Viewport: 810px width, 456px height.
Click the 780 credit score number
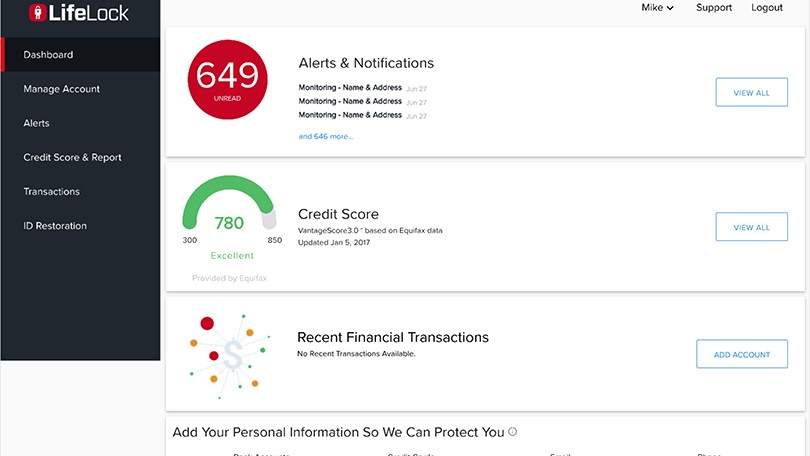[229, 223]
